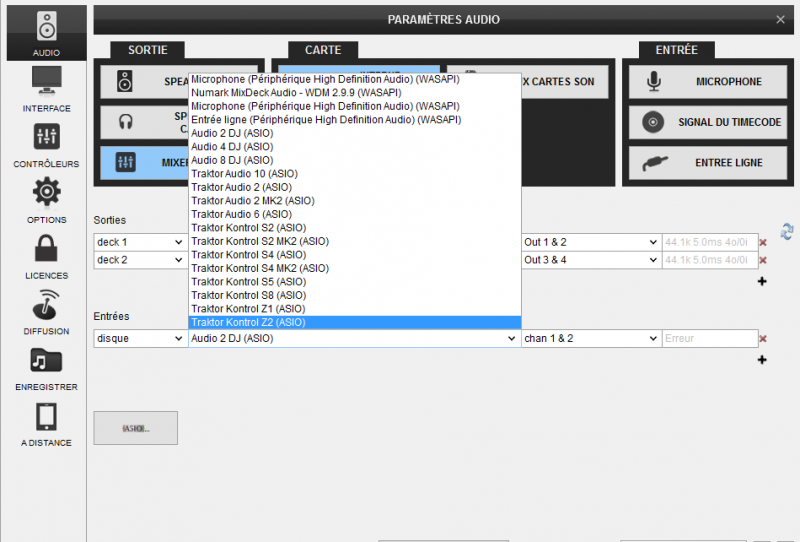Viewport: 800px width, 542px height.
Task: Close the Paramètres Audio window
Action: pyautogui.click(x=780, y=19)
